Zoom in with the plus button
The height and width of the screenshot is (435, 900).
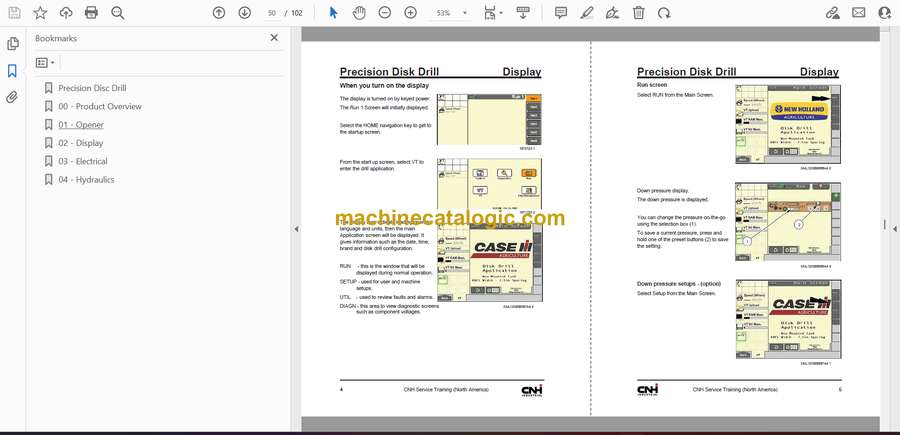(410, 13)
